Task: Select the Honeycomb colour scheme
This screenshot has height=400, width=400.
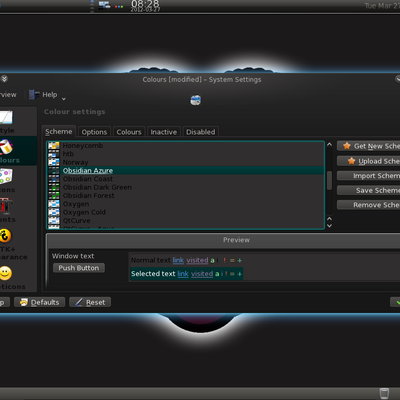Action: point(185,146)
